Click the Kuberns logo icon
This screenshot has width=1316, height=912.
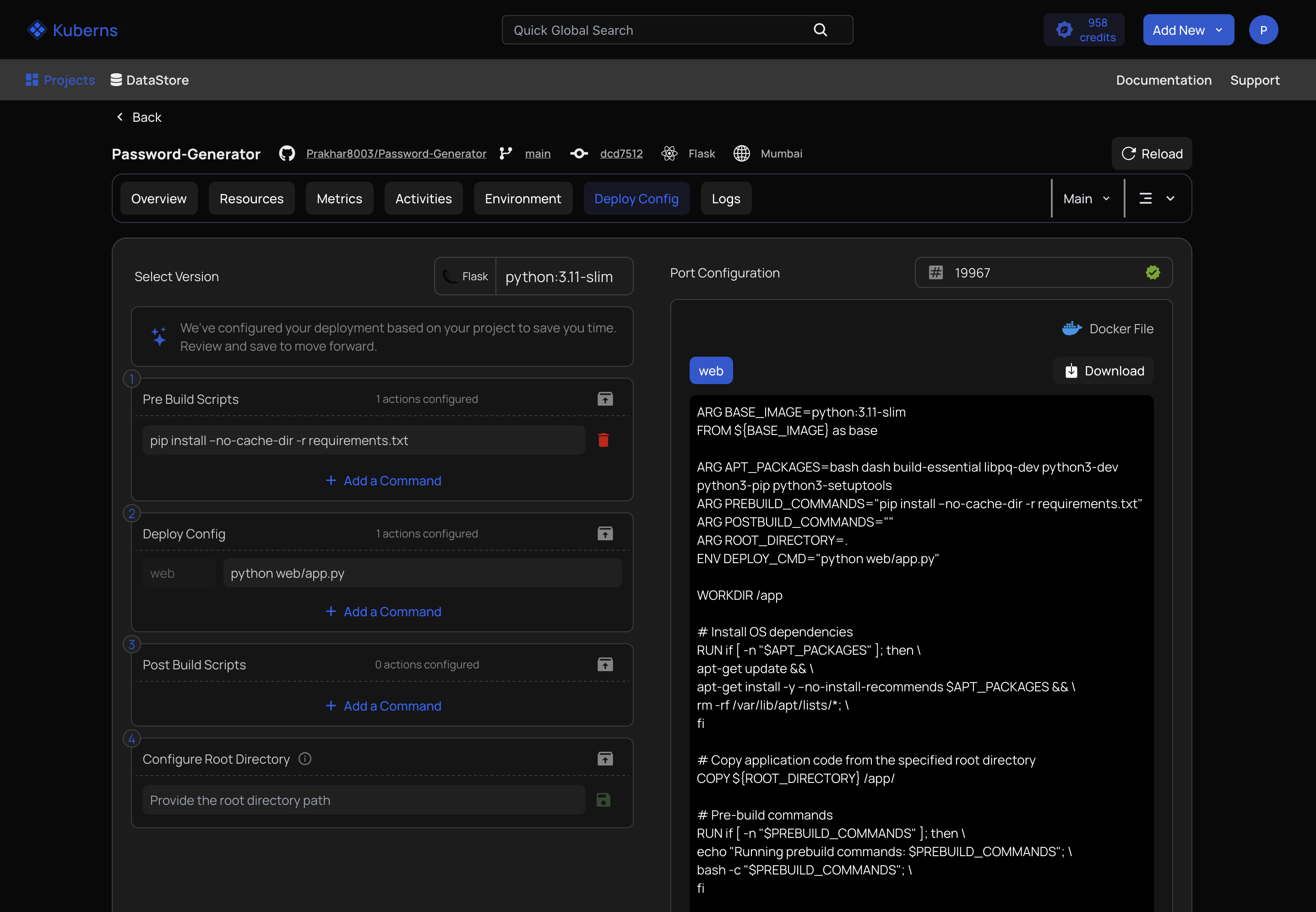coord(37,30)
